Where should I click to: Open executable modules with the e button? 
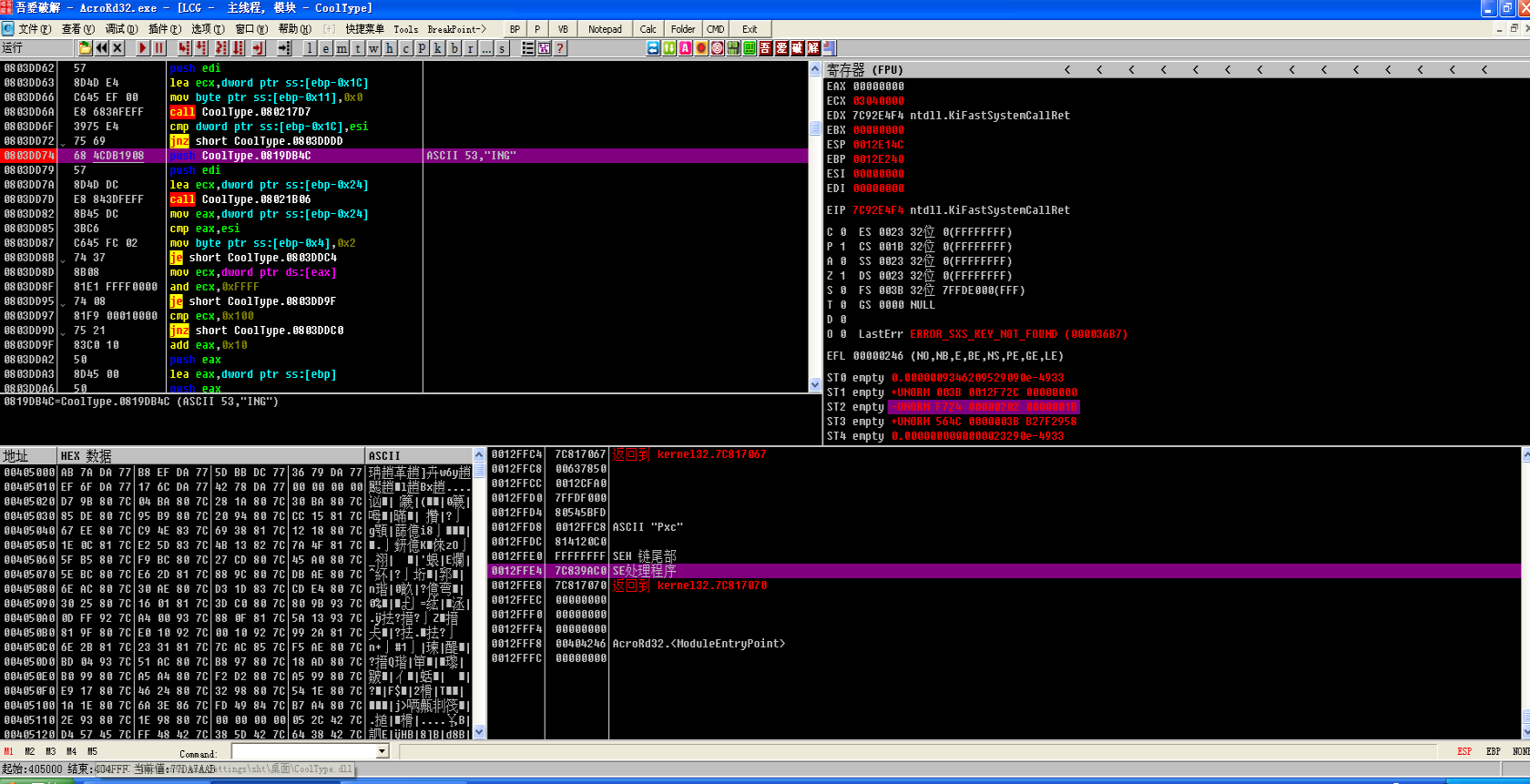click(326, 48)
